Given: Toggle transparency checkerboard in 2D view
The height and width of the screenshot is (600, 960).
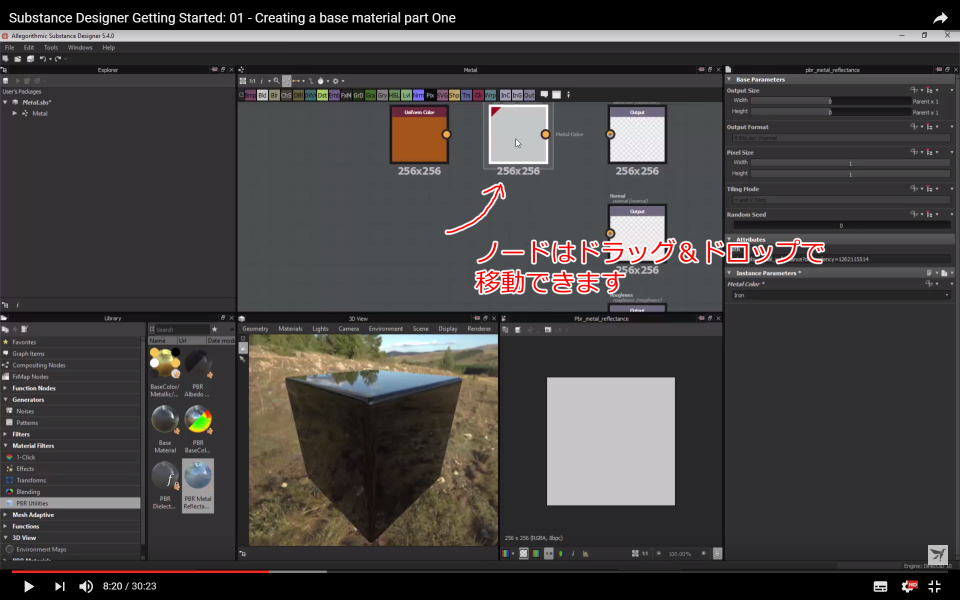Looking at the screenshot, I should click(x=523, y=553).
